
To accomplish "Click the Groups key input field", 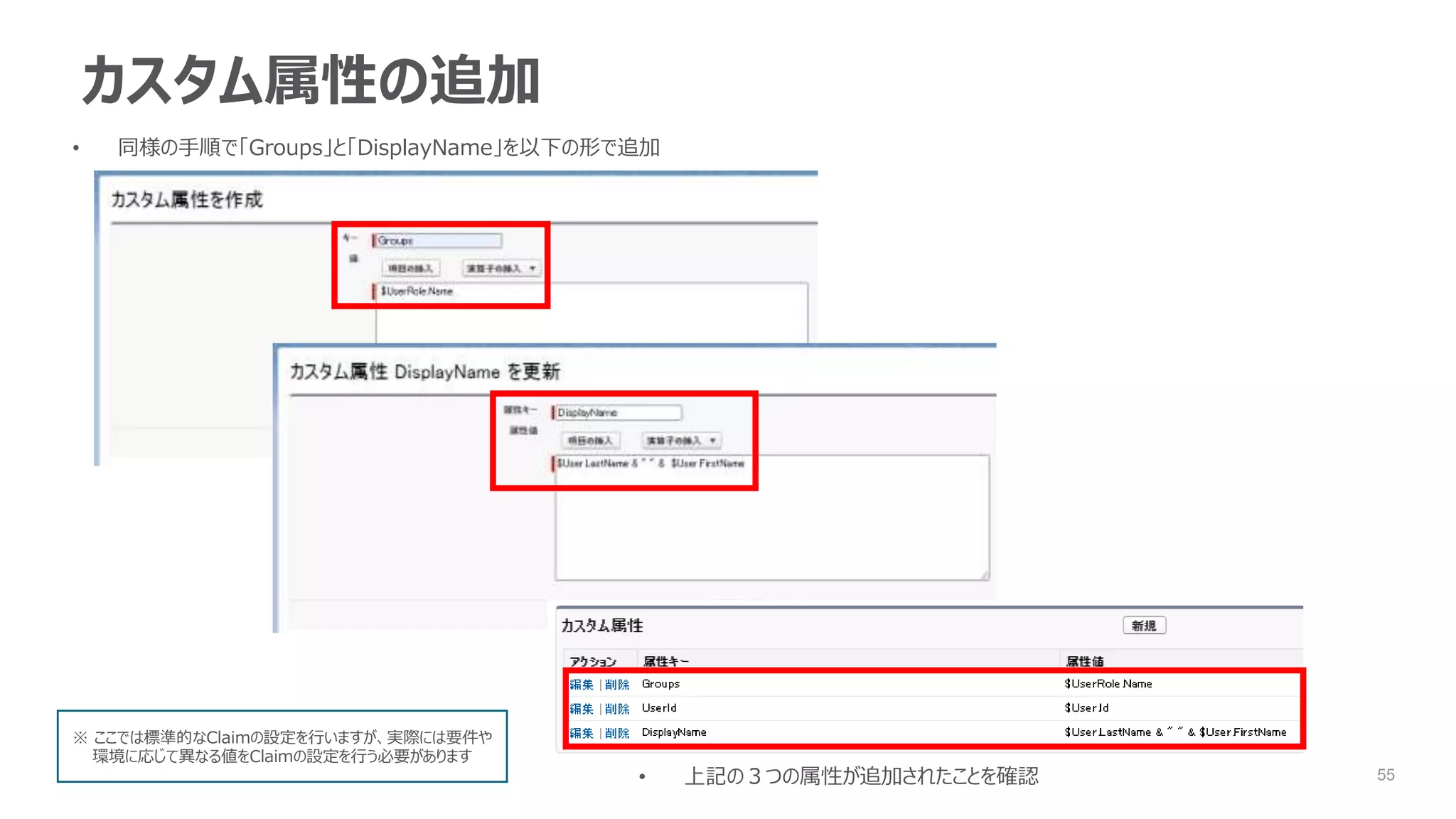I will click(x=437, y=240).
